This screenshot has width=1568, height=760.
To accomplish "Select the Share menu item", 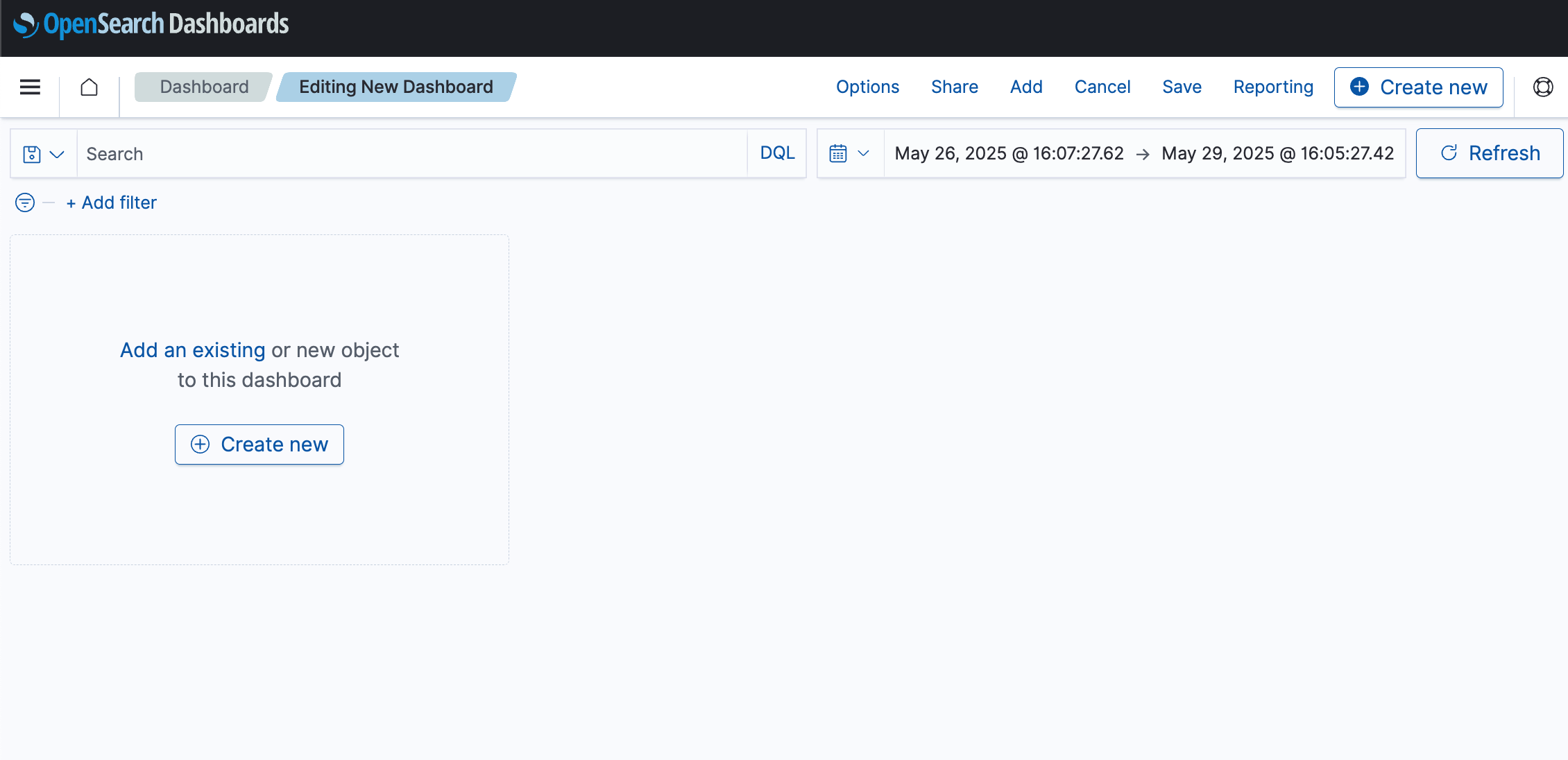I will [954, 87].
